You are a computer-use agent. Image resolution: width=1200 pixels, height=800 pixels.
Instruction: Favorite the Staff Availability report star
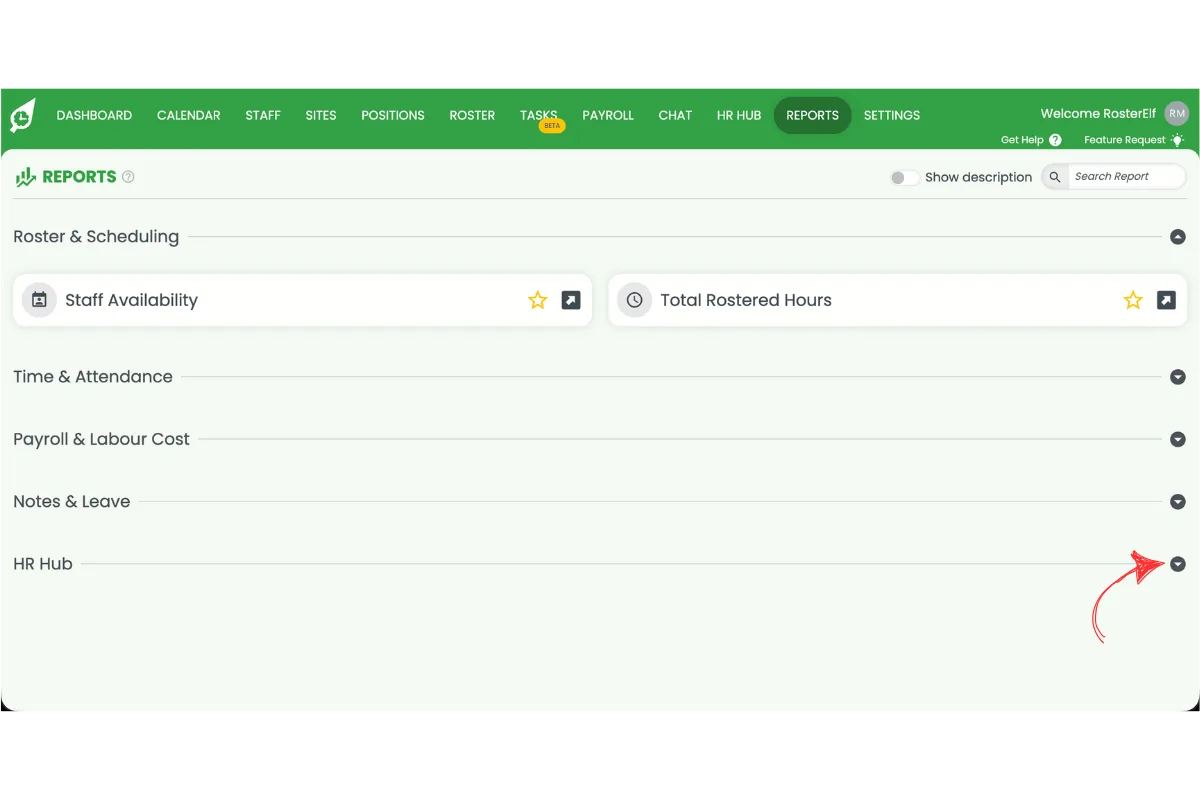click(538, 300)
